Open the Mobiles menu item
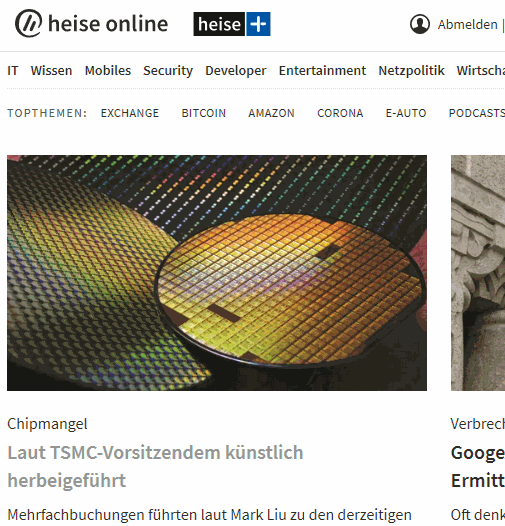The image size is (505, 526). pyautogui.click(x=108, y=71)
